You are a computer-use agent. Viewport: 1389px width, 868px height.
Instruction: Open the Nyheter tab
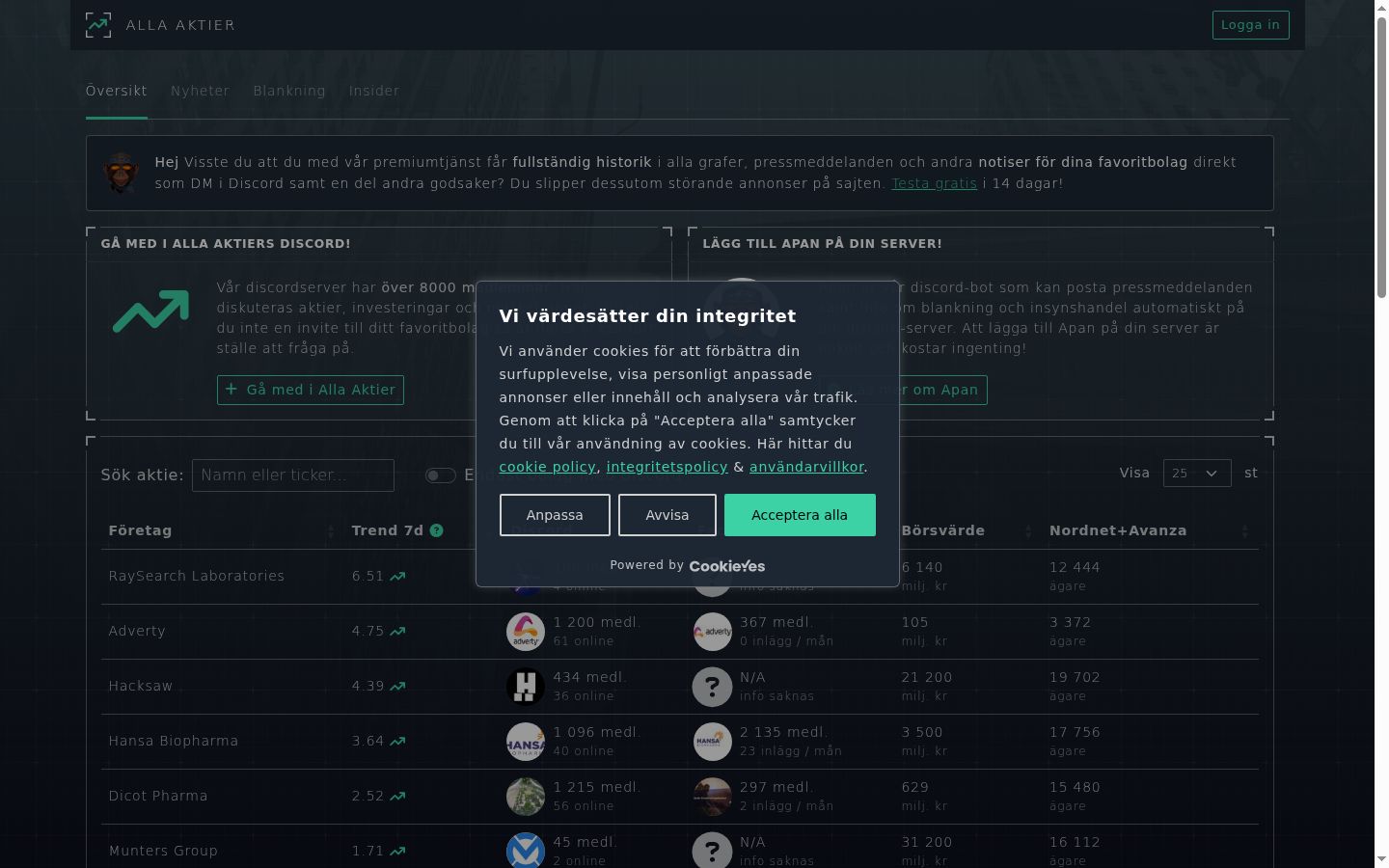(201, 91)
